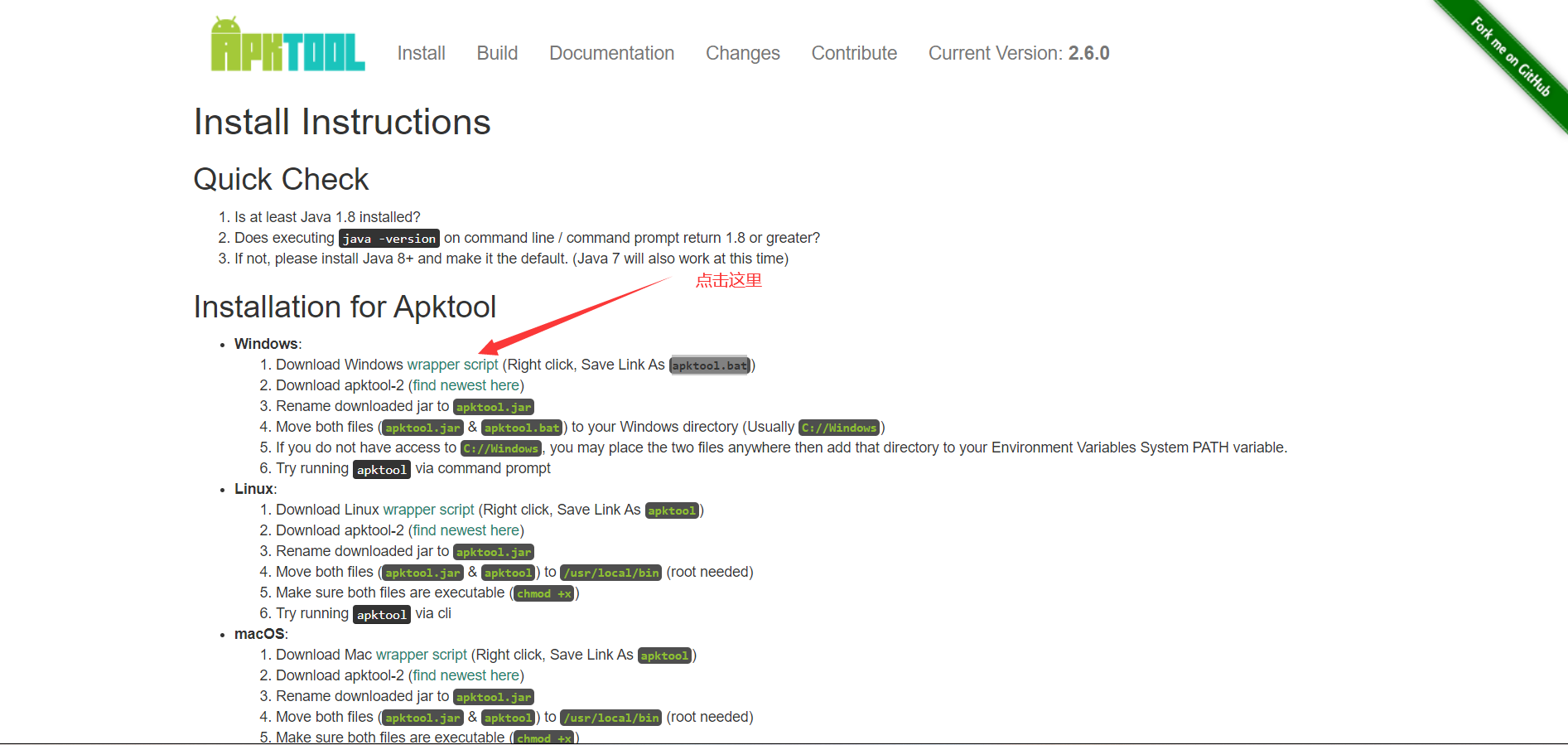Click apktool.jar code in Windows step 4
The width and height of the screenshot is (1568, 745).
[x=422, y=428]
